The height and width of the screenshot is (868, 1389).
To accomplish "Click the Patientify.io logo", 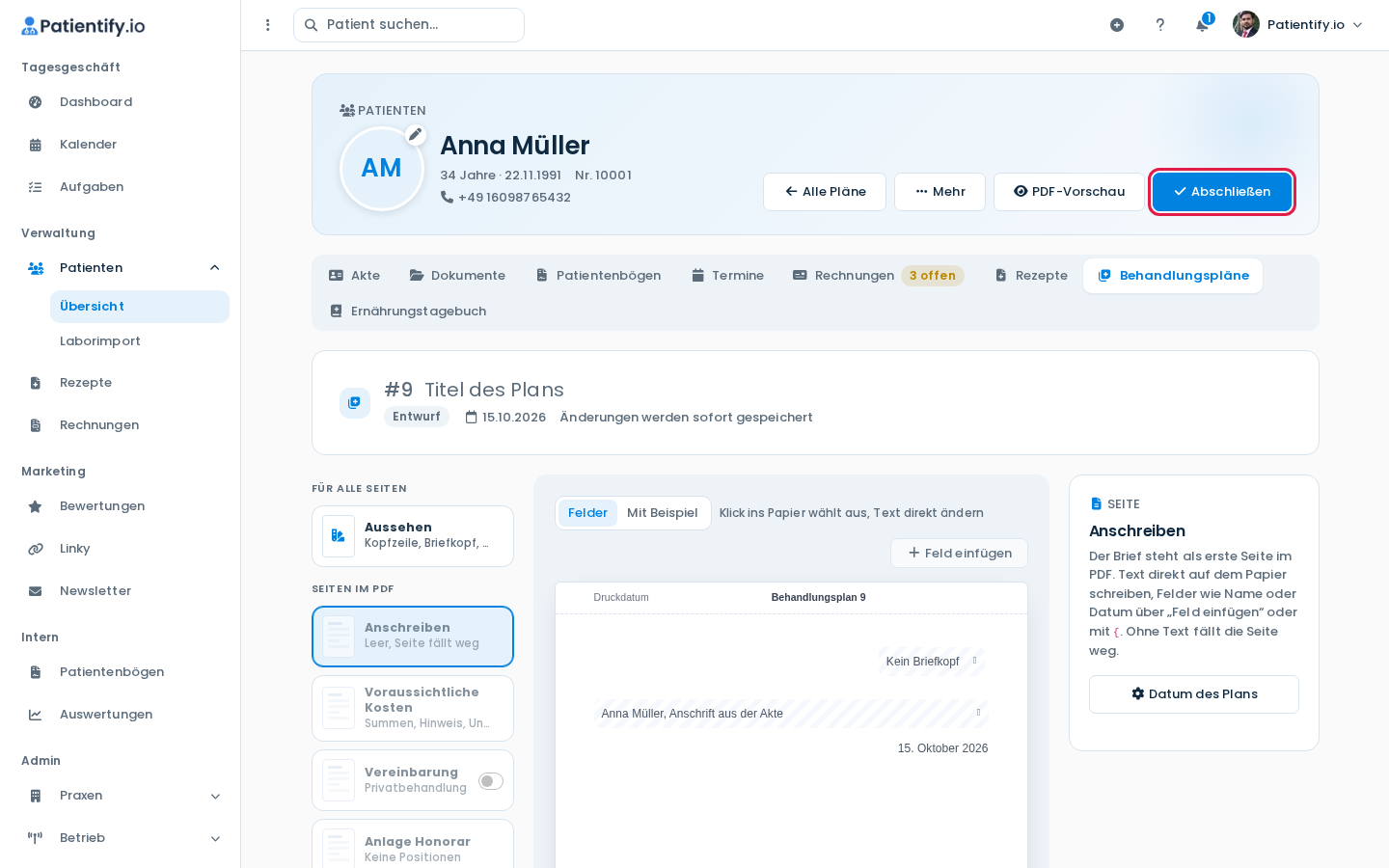I will (x=83, y=26).
